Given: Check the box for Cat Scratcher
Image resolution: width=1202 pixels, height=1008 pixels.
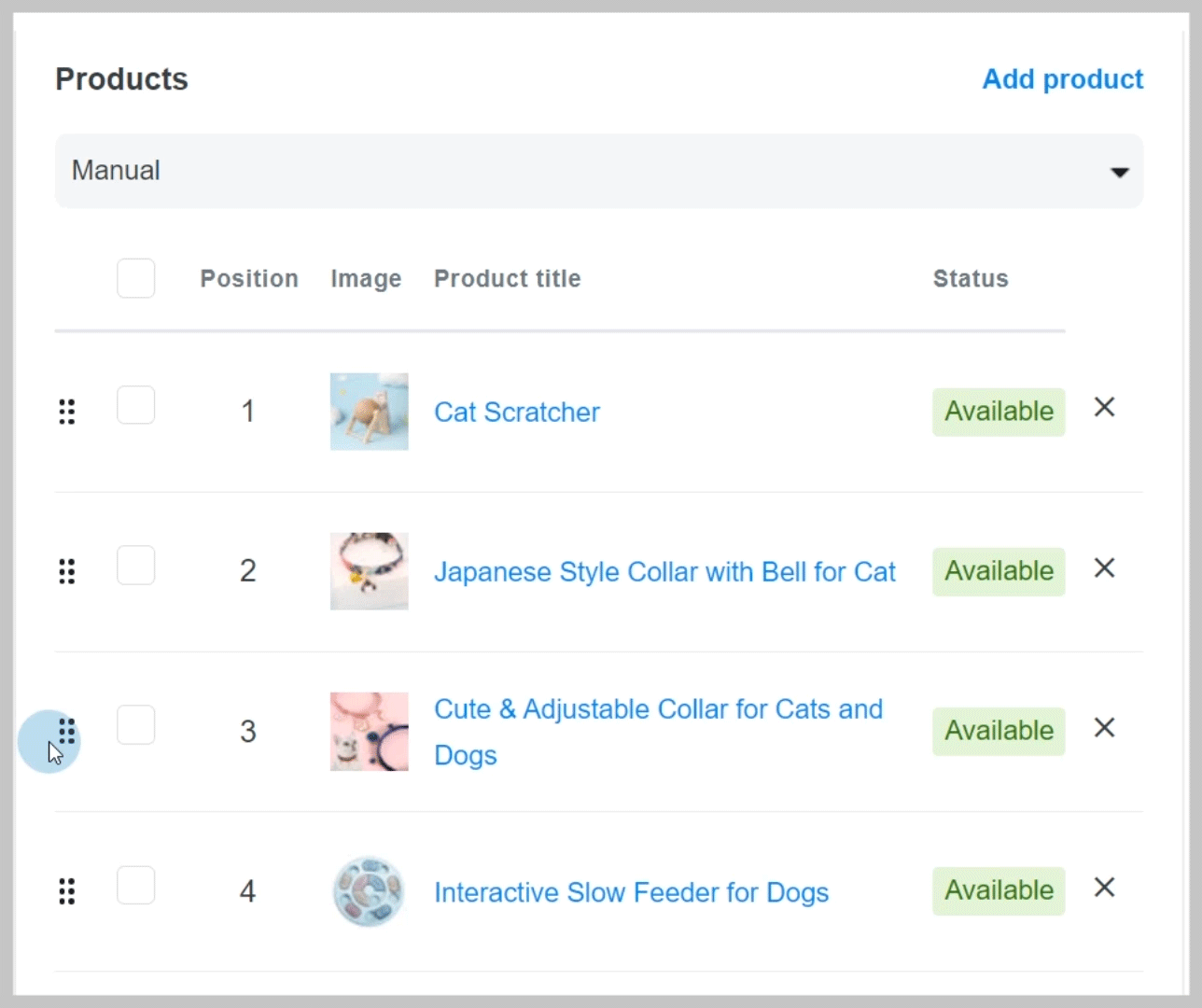Looking at the screenshot, I should click(x=136, y=406).
